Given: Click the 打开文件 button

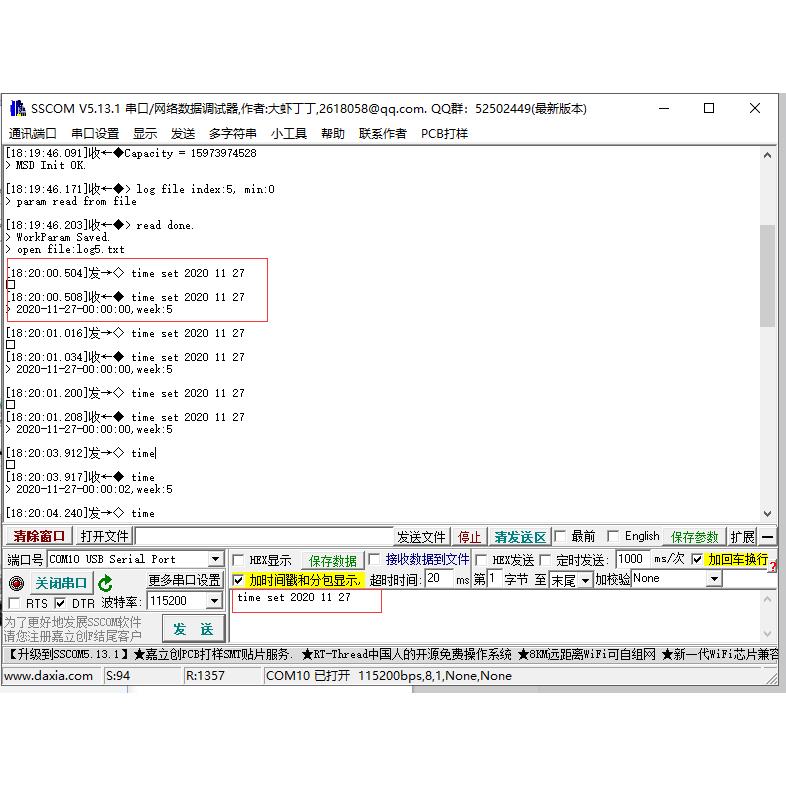Looking at the screenshot, I should (104, 536).
